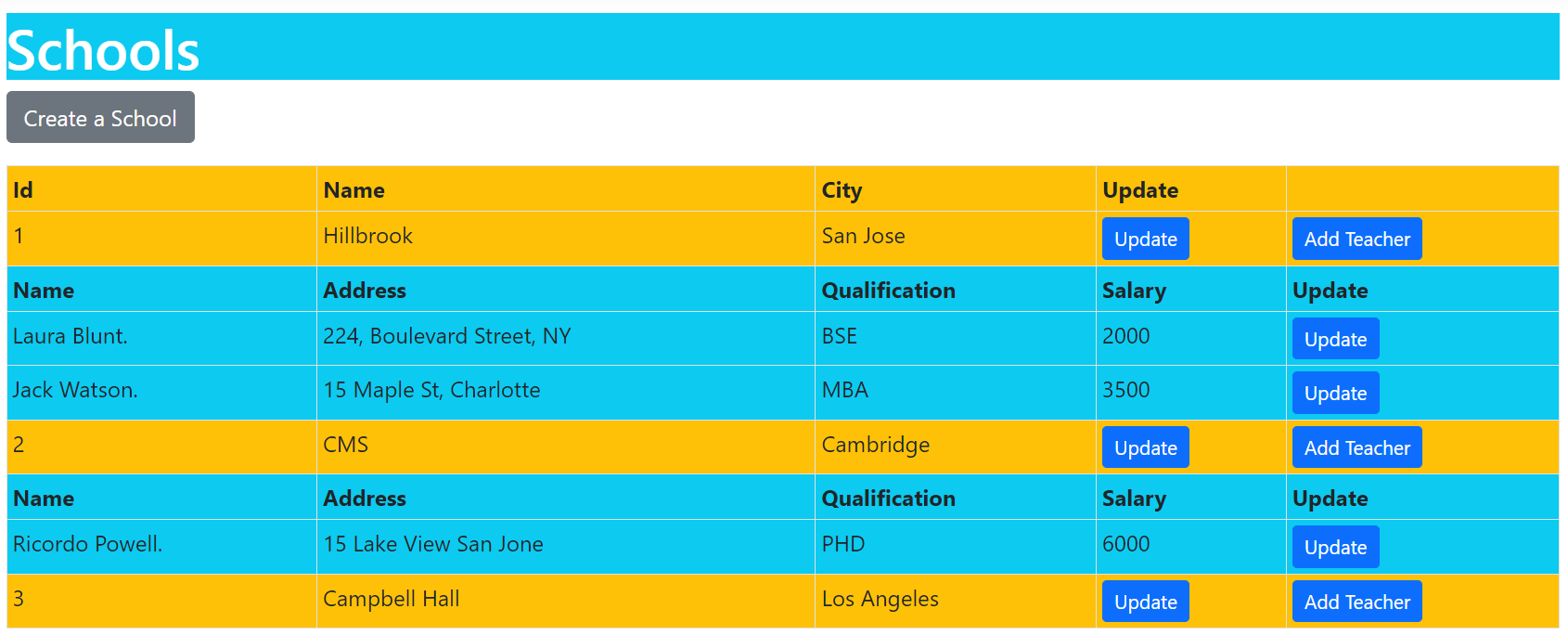This screenshot has width=1568, height=635.
Task: Add Teacher to CMS school
Action: (x=1356, y=447)
